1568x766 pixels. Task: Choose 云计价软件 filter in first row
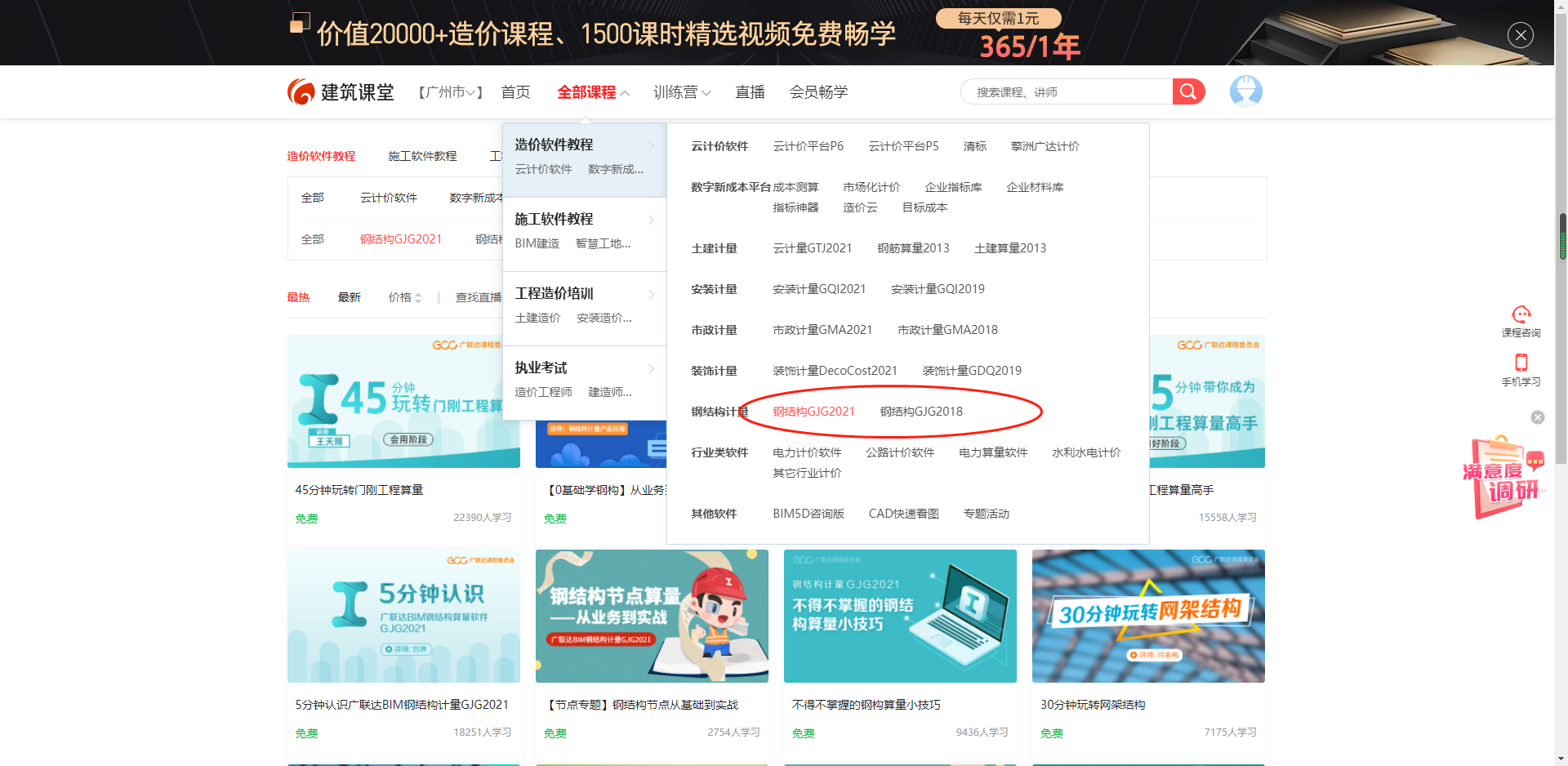(389, 198)
